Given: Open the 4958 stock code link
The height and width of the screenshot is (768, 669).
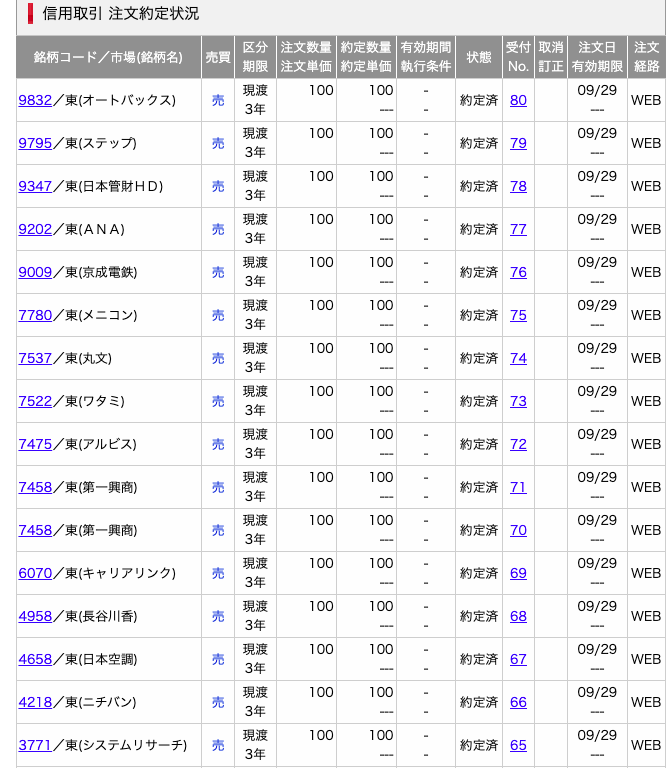Looking at the screenshot, I should click(x=35, y=616).
